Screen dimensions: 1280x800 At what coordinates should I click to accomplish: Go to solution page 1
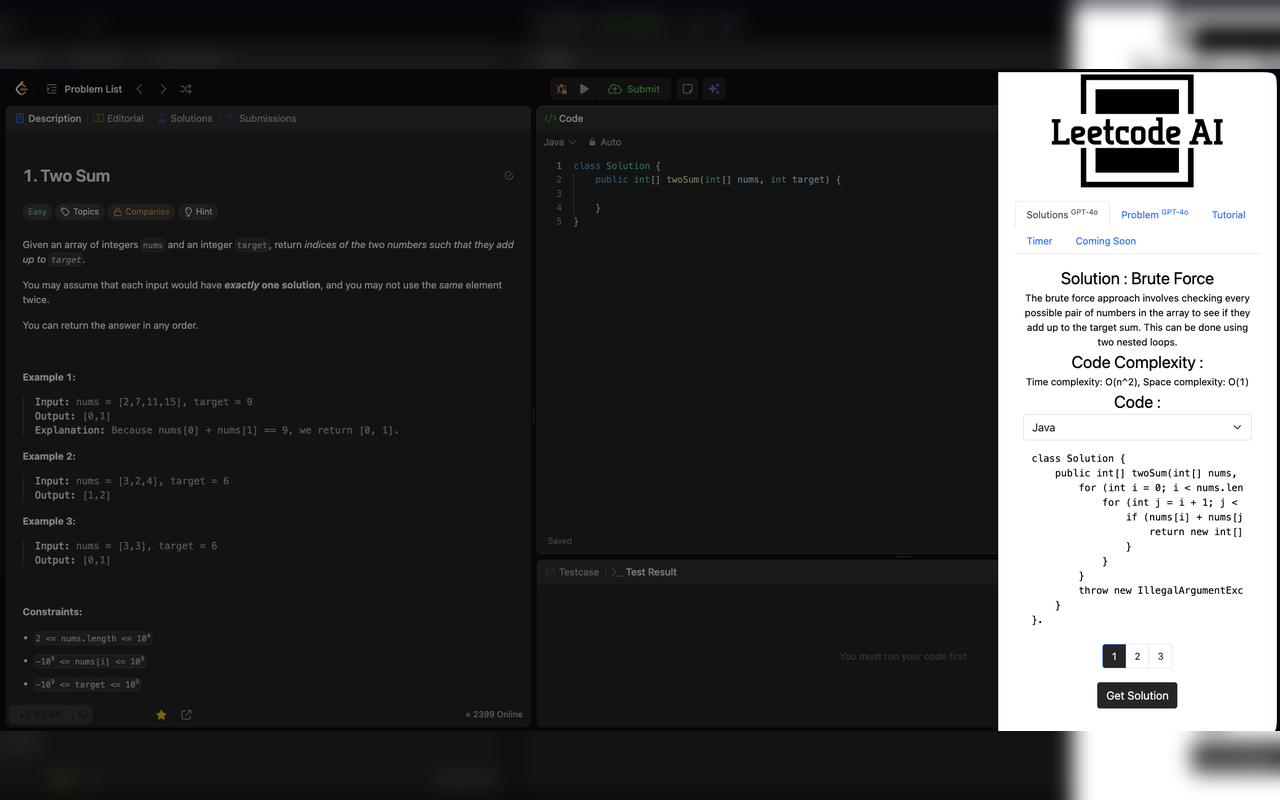[x=1114, y=656]
